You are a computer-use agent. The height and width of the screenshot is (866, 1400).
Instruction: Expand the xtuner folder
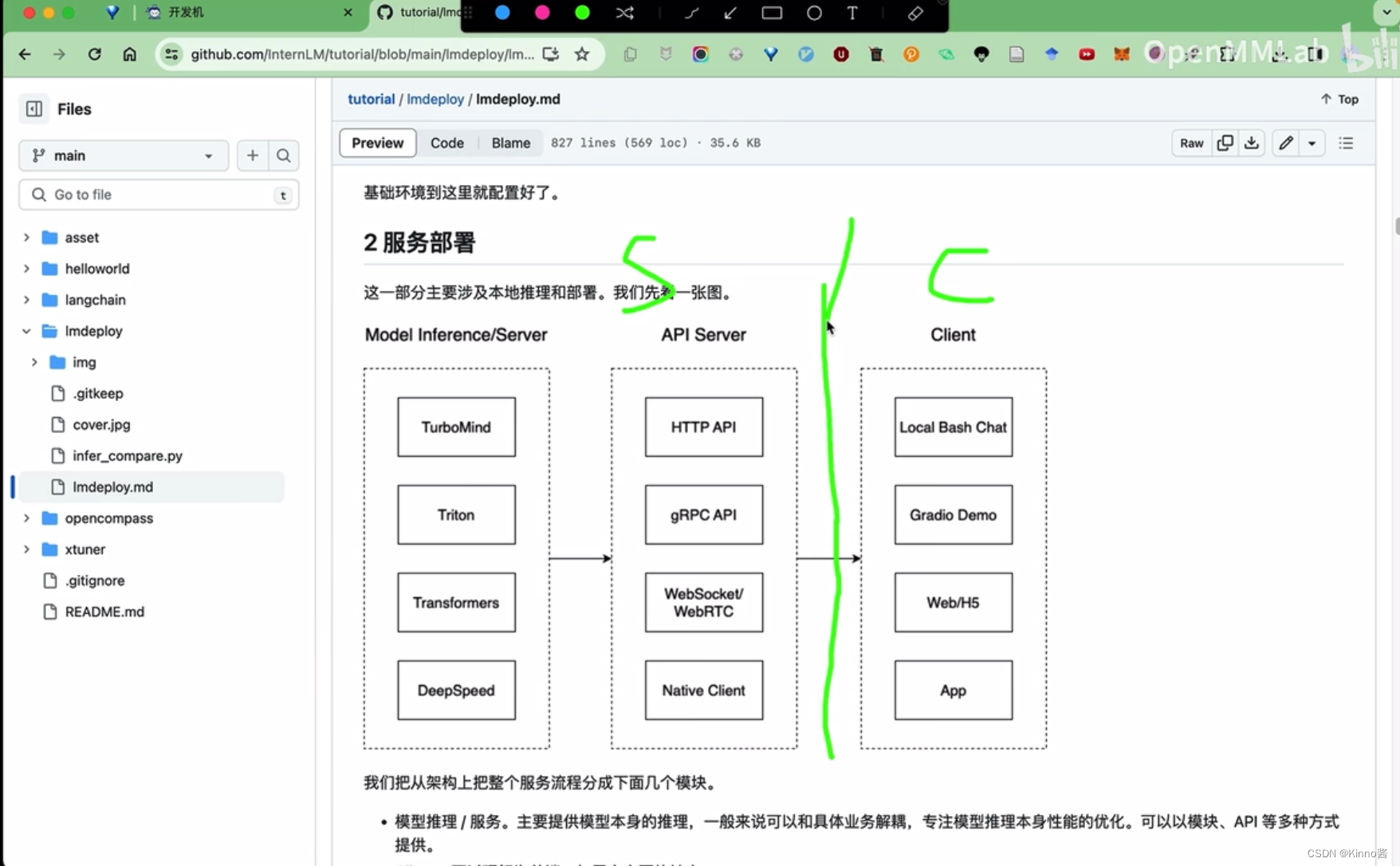click(x=26, y=549)
